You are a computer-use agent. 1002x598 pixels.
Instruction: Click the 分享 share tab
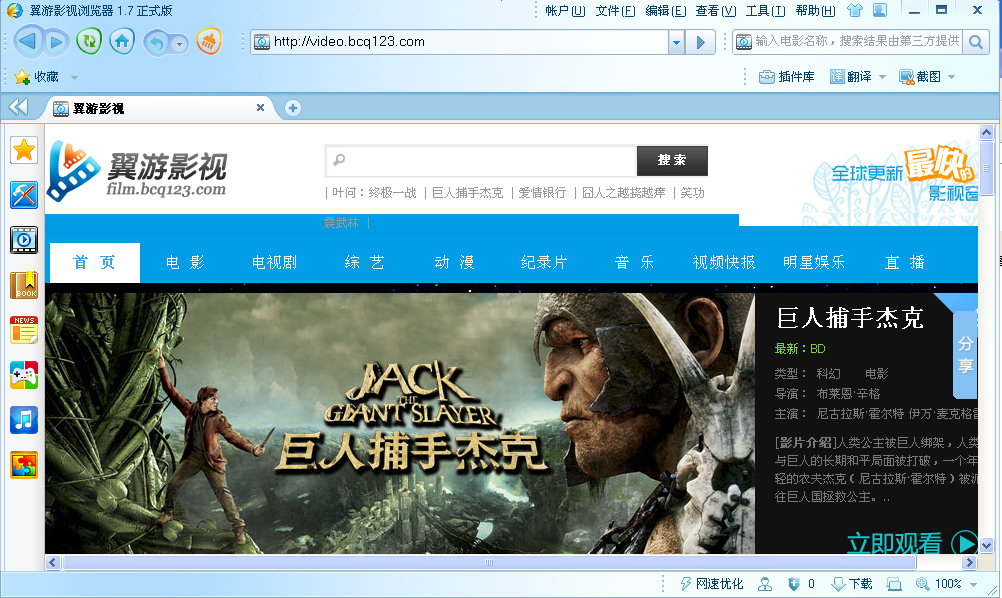coord(965,355)
